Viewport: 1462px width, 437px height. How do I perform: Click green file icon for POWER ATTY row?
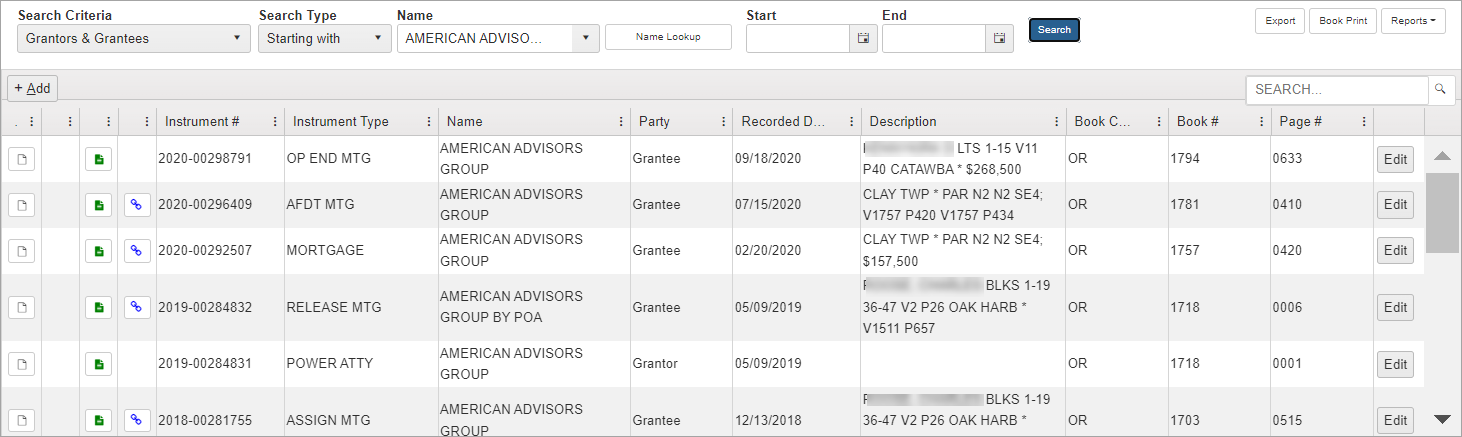(98, 364)
